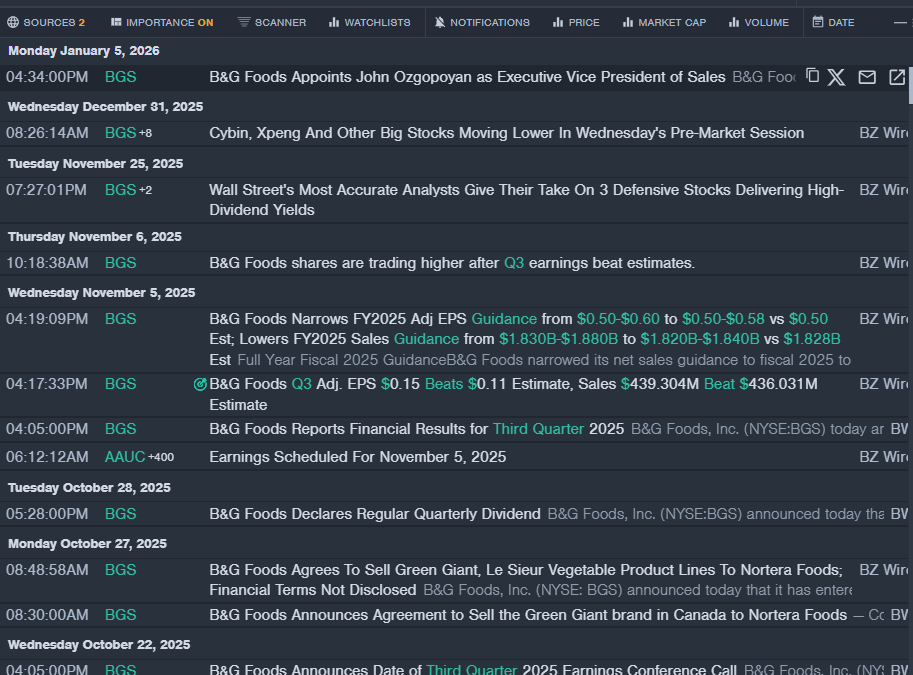Image resolution: width=913 pixels, height=675 pixels.
Task: Open B&G Foods Declares Regular Quarterly Dividend
Action: [374, 514]
